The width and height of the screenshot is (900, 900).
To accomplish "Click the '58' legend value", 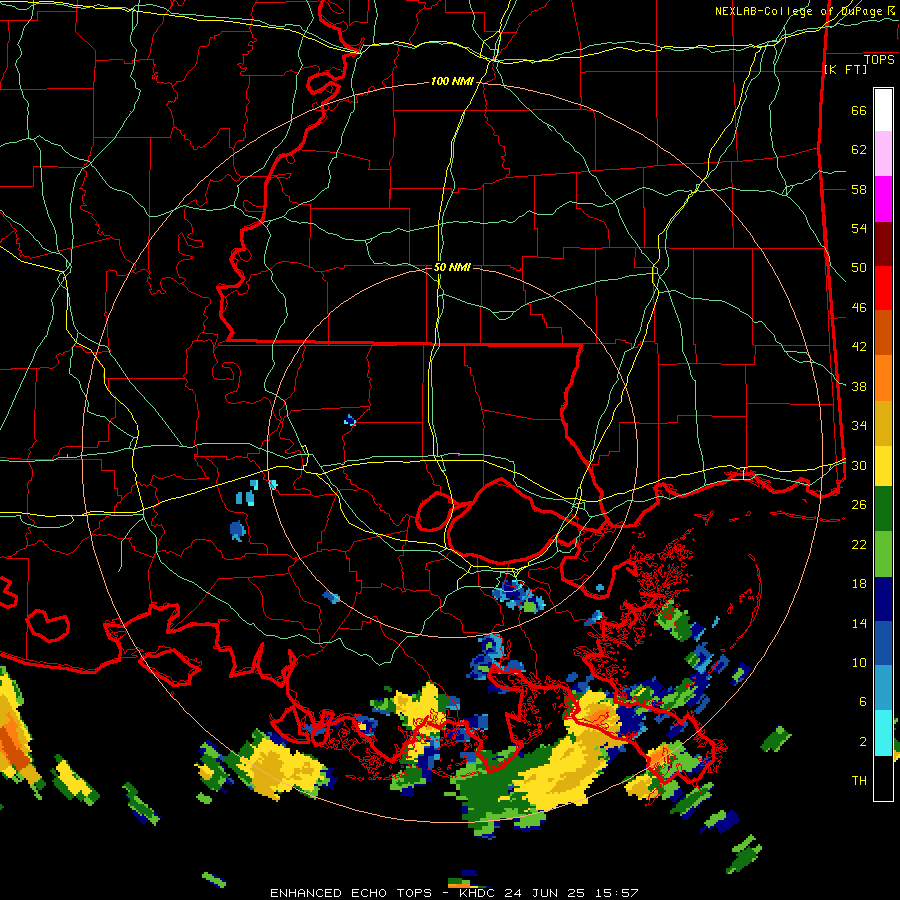I will click(859, 189).
